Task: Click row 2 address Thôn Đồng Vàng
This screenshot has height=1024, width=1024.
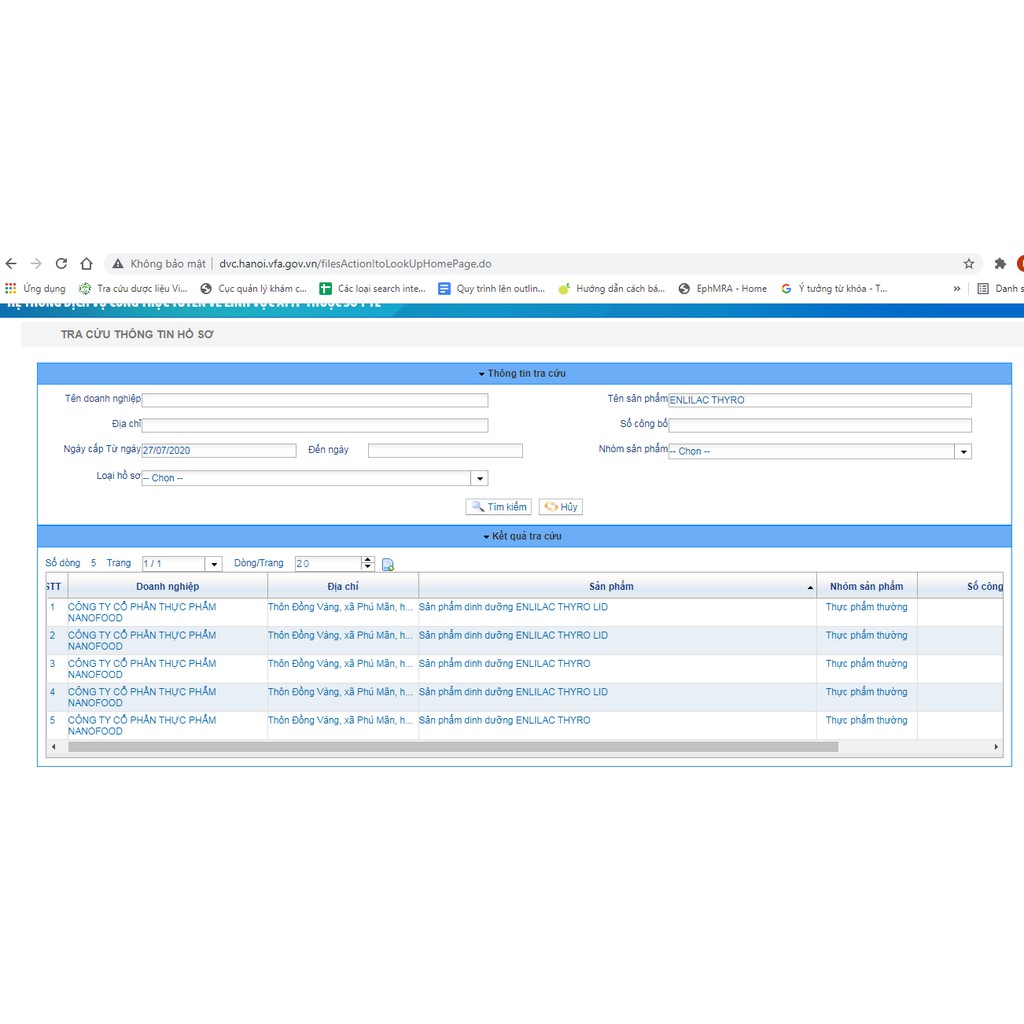Action: click(x=340, y=635)
